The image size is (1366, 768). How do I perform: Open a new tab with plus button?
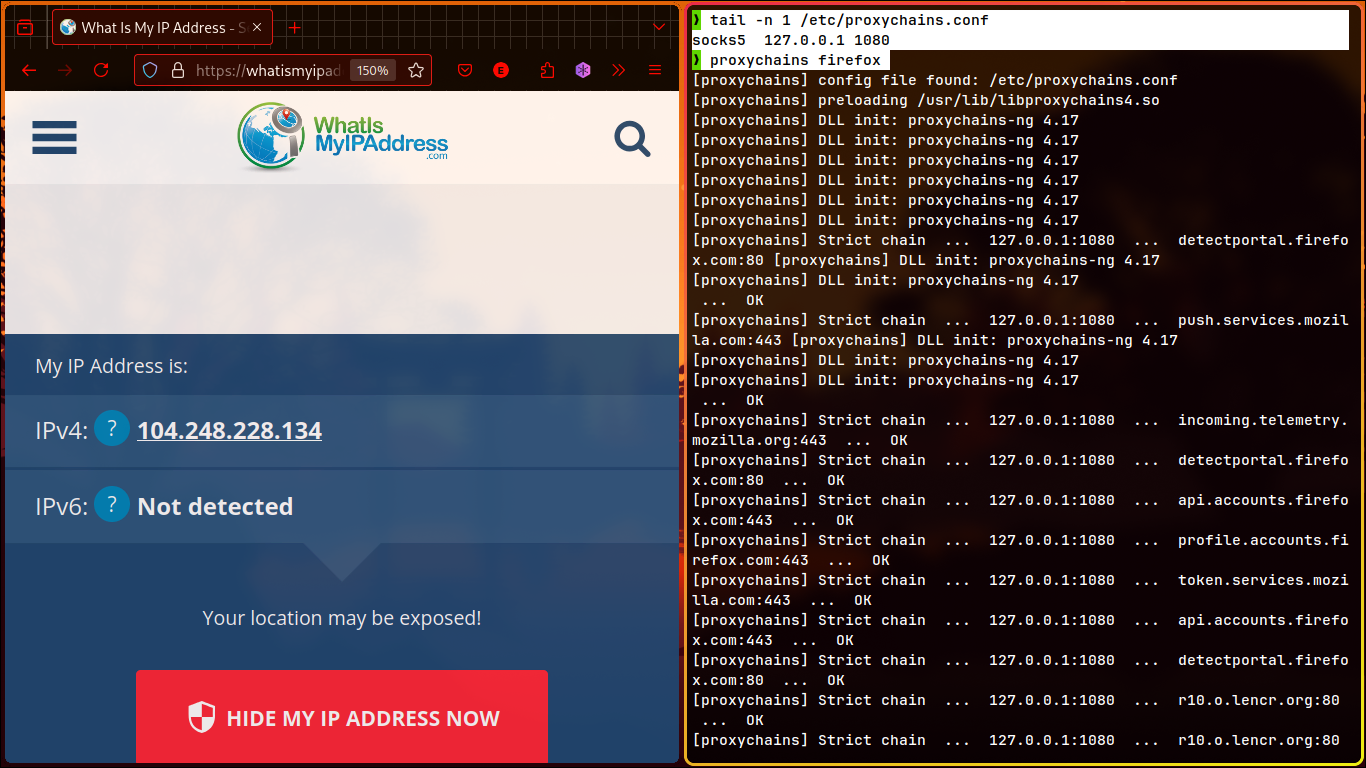[294, 28]
